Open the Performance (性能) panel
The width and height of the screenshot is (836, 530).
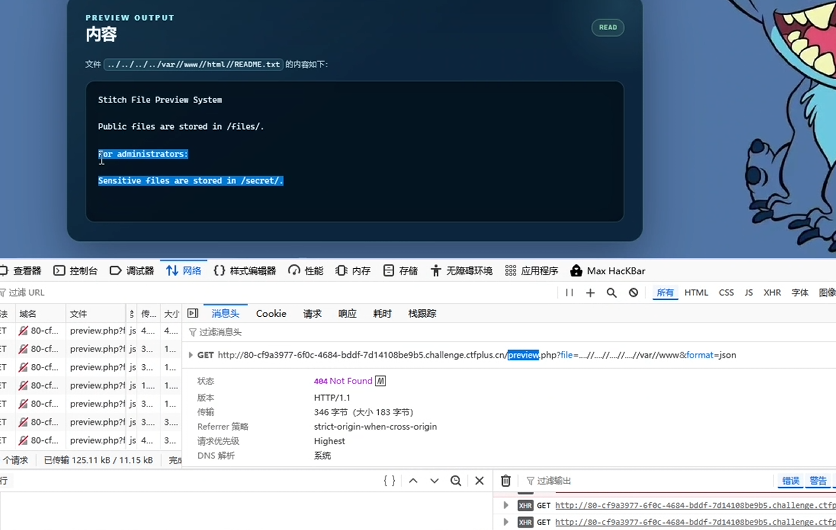point(306,271)
